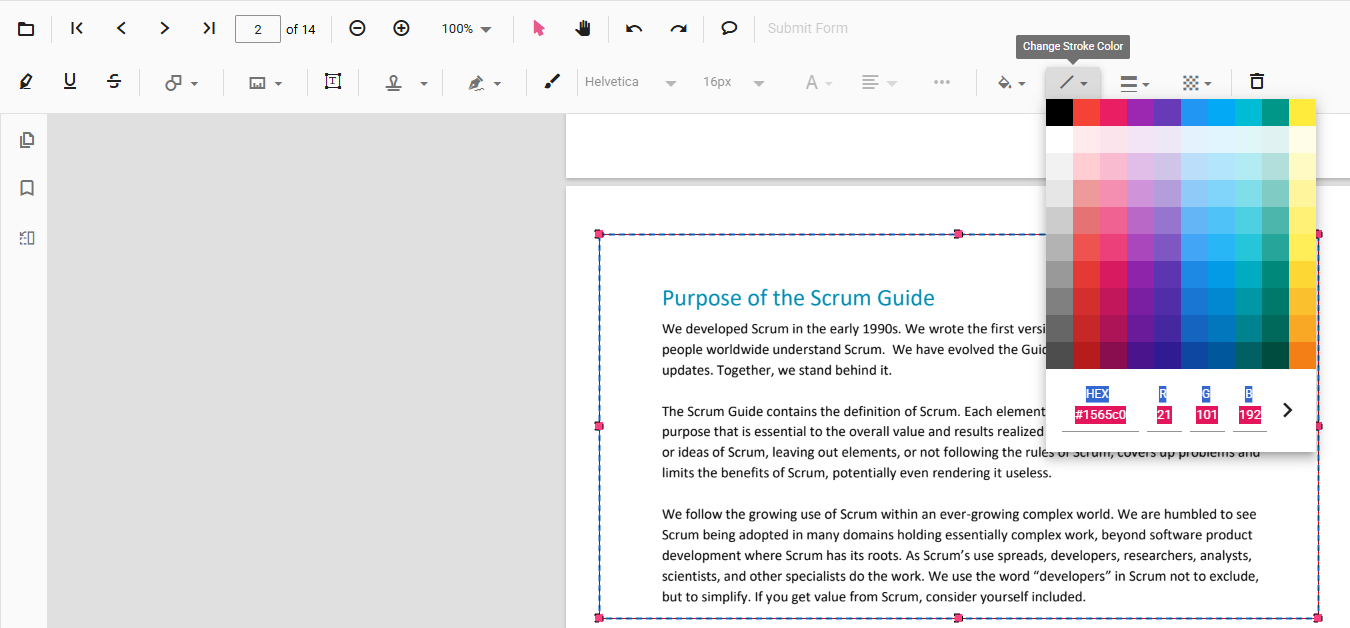
Task: Click the Open File folder icon
Action: tap(26, 29)
